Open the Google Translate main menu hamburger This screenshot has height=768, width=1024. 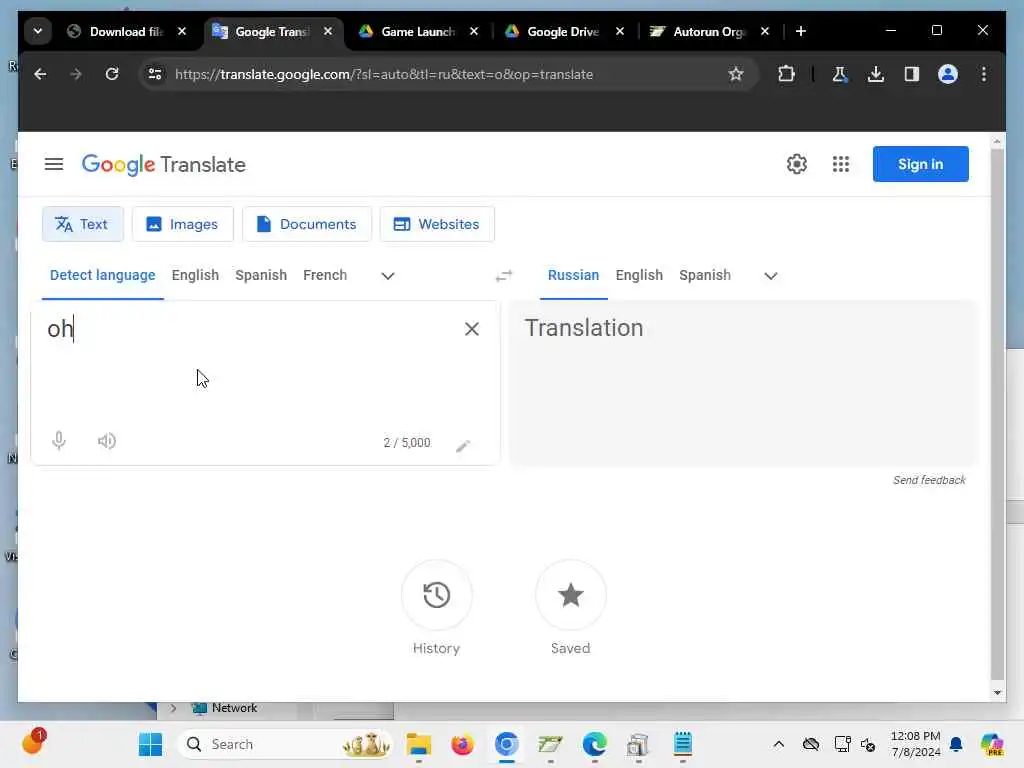point(54,164)
